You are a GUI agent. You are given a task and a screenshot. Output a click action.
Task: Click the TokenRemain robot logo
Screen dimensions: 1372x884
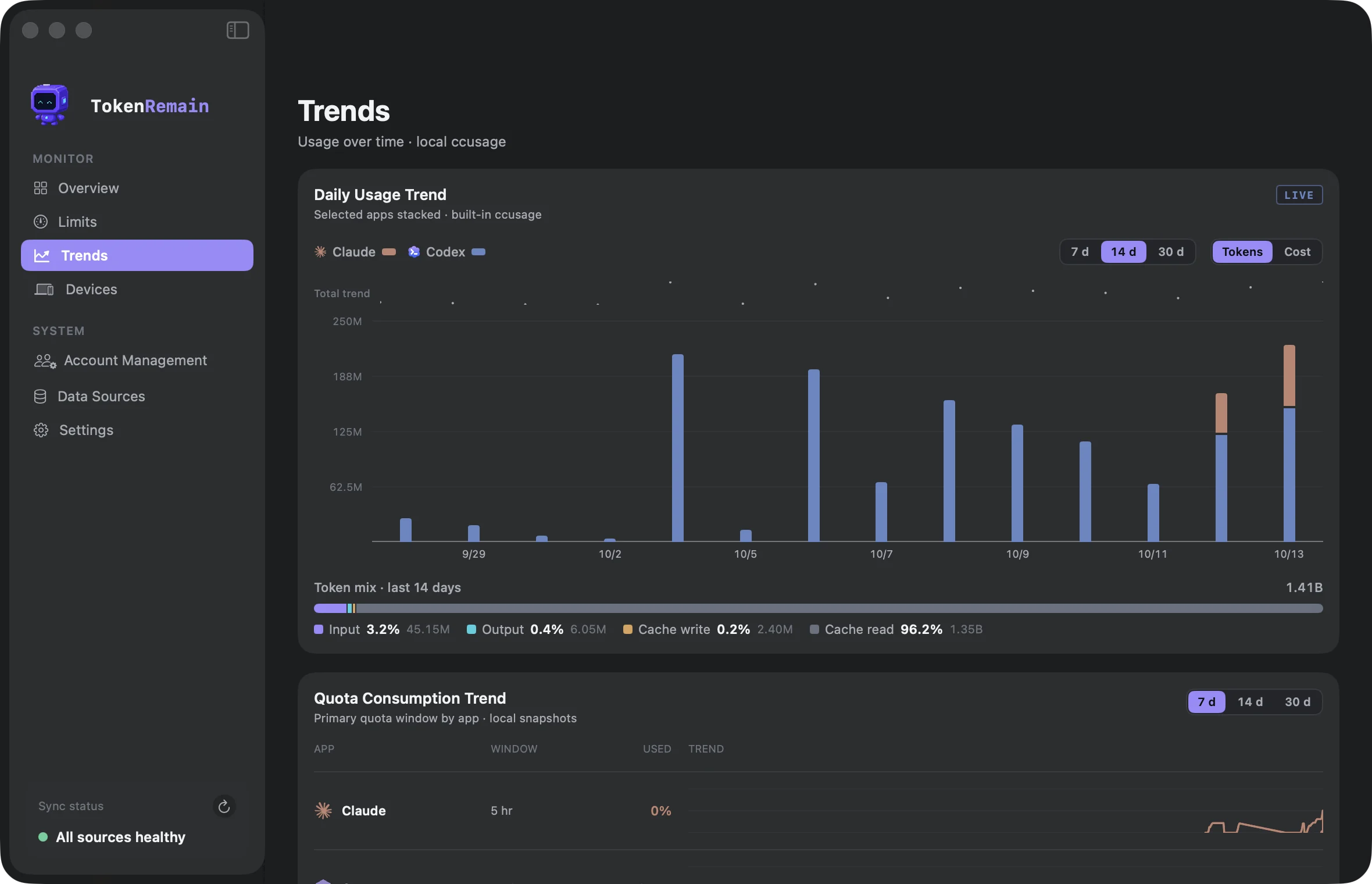pos(49,105)
